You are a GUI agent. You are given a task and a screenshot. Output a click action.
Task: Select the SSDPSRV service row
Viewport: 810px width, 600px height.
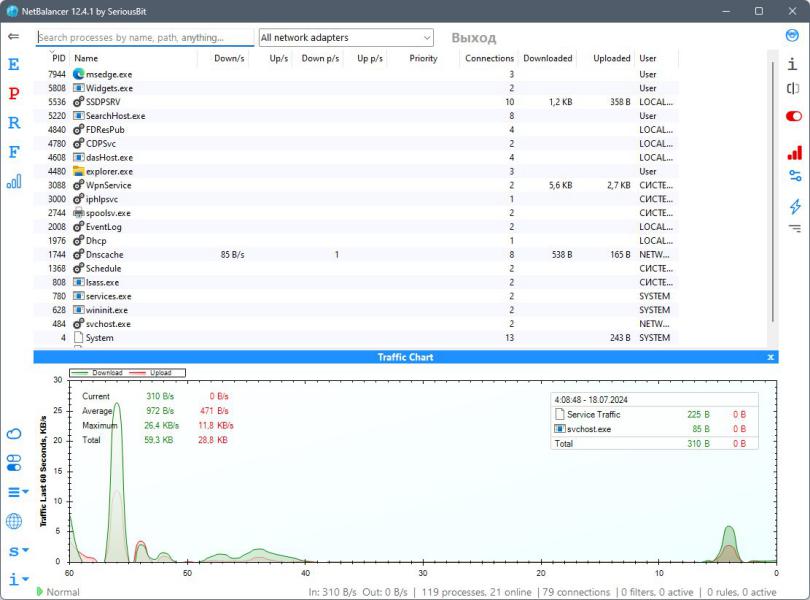point(356,102)
